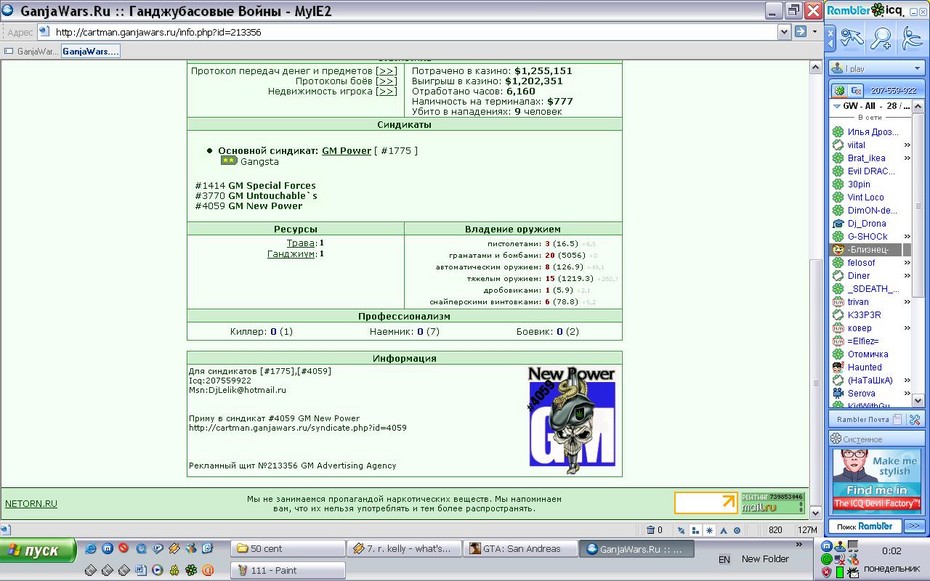Open ICQ settings tools icon
930x581 pixels.
pos(915,419)
